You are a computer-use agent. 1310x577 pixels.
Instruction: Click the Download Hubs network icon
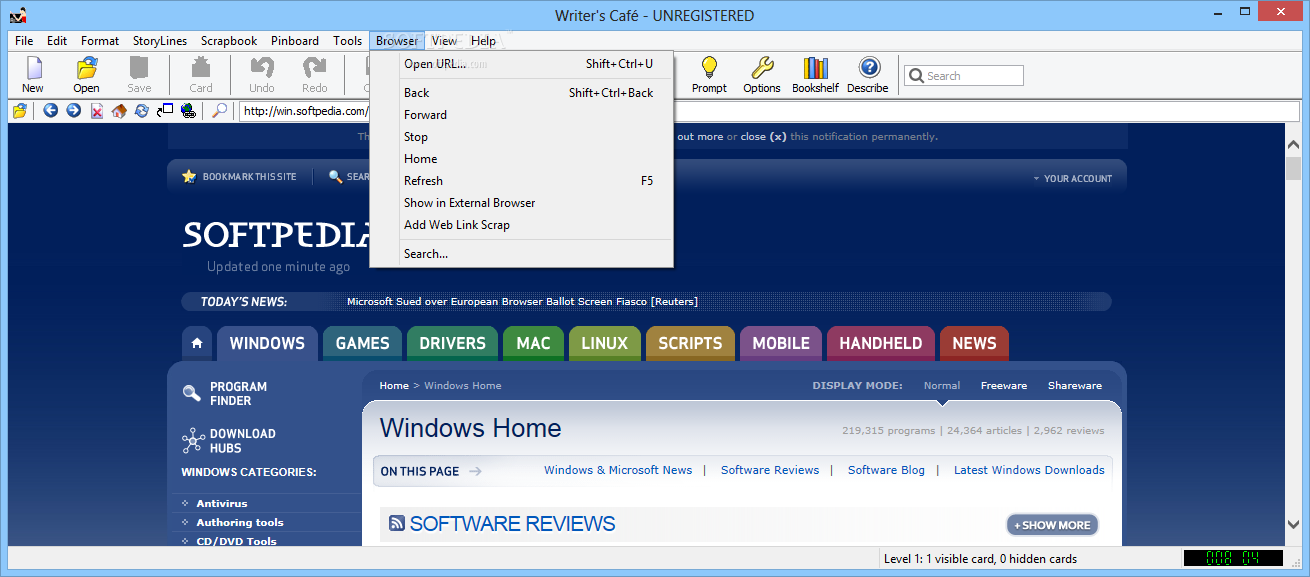(192, 440)
